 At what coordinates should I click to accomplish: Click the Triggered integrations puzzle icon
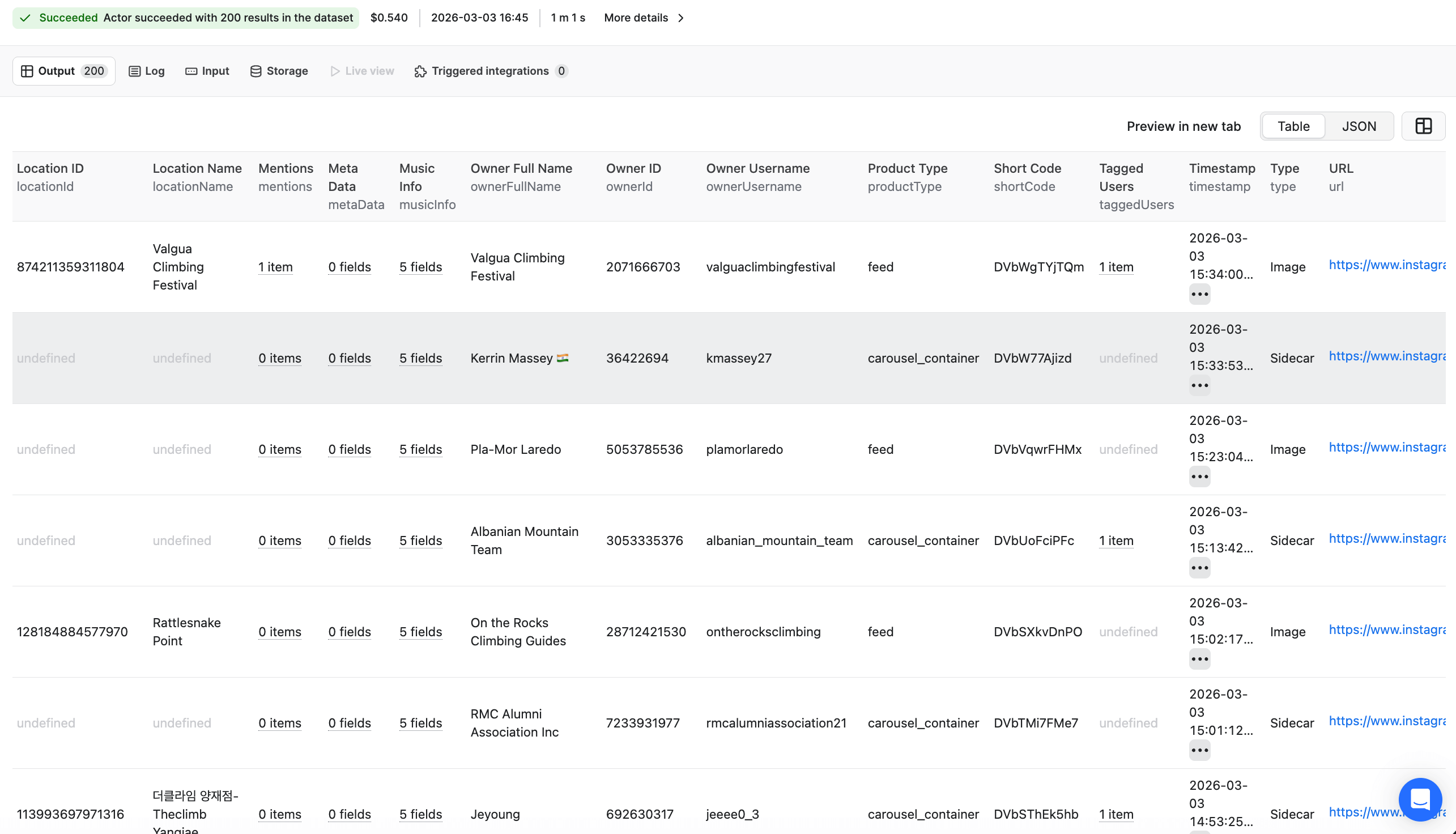tap(420, 71)
